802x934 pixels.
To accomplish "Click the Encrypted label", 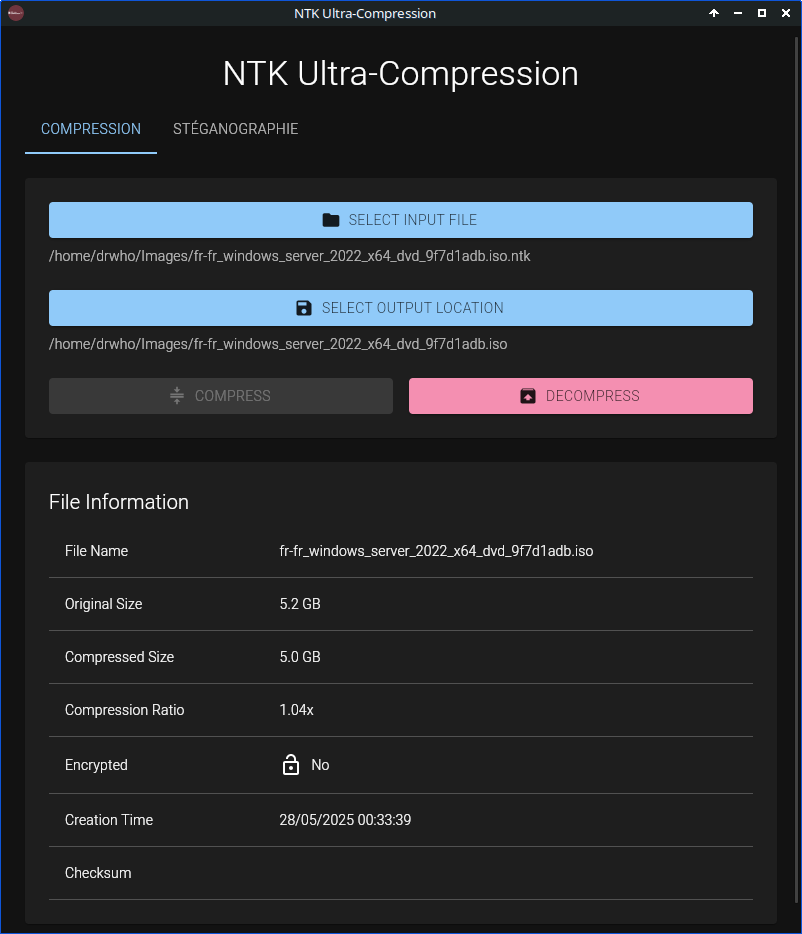I will pyautogui.click(x=96, y=765).
